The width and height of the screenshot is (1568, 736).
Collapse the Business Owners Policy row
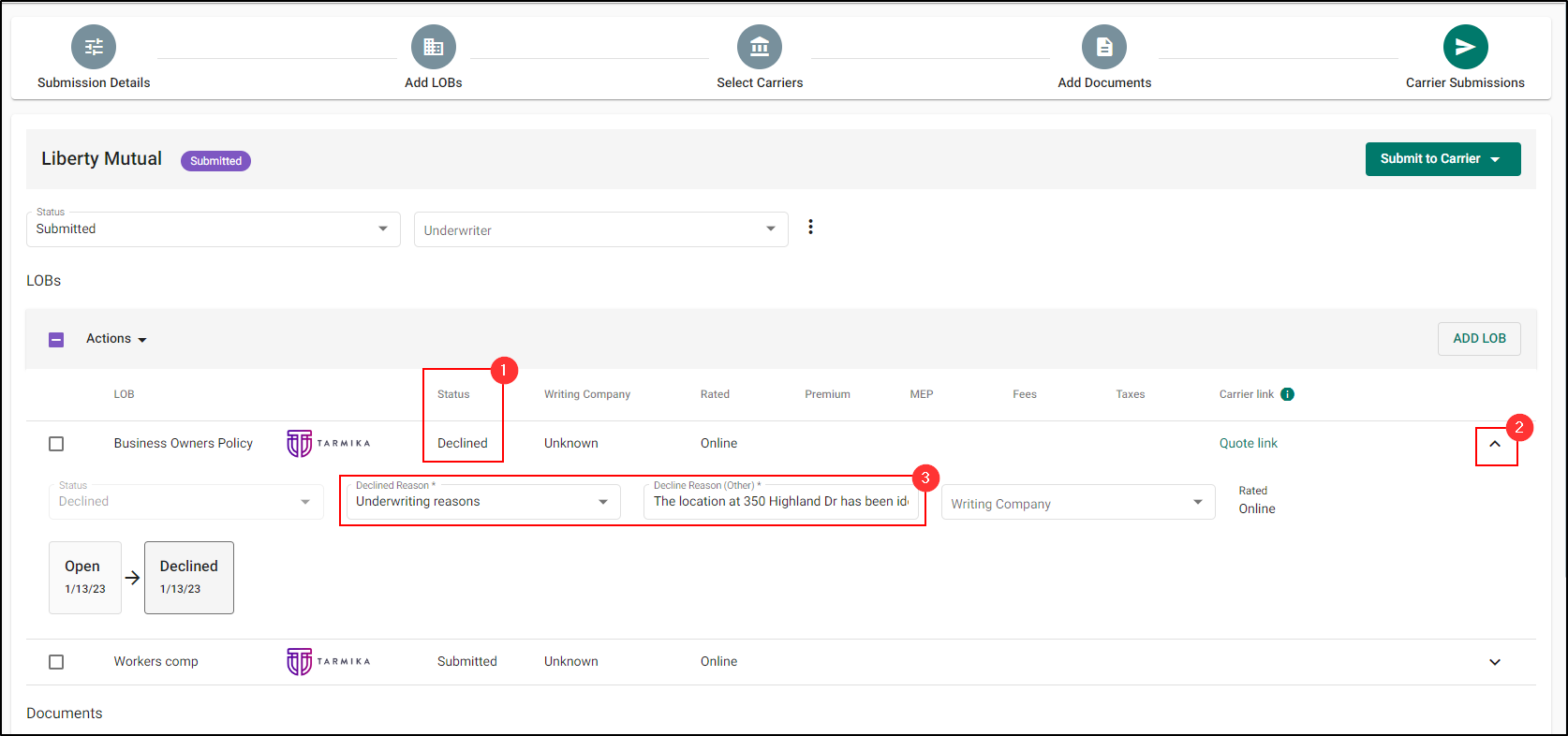[x=1495, y=445]
